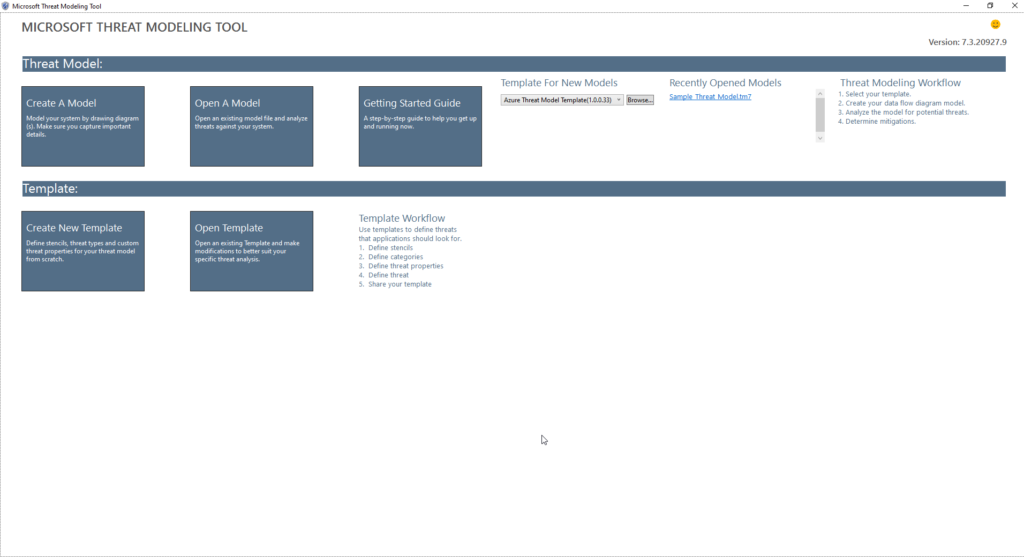The width and height of the screenshot is (1024, 557).
Task: Click the yellow smiley feedback icon
Action: point(995,24)
